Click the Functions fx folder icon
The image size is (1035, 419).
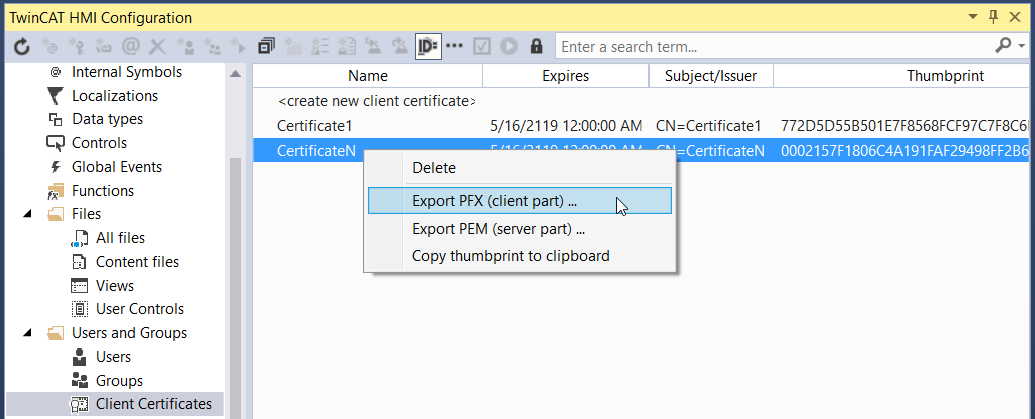pyautogui.click(x=56, y=191)
